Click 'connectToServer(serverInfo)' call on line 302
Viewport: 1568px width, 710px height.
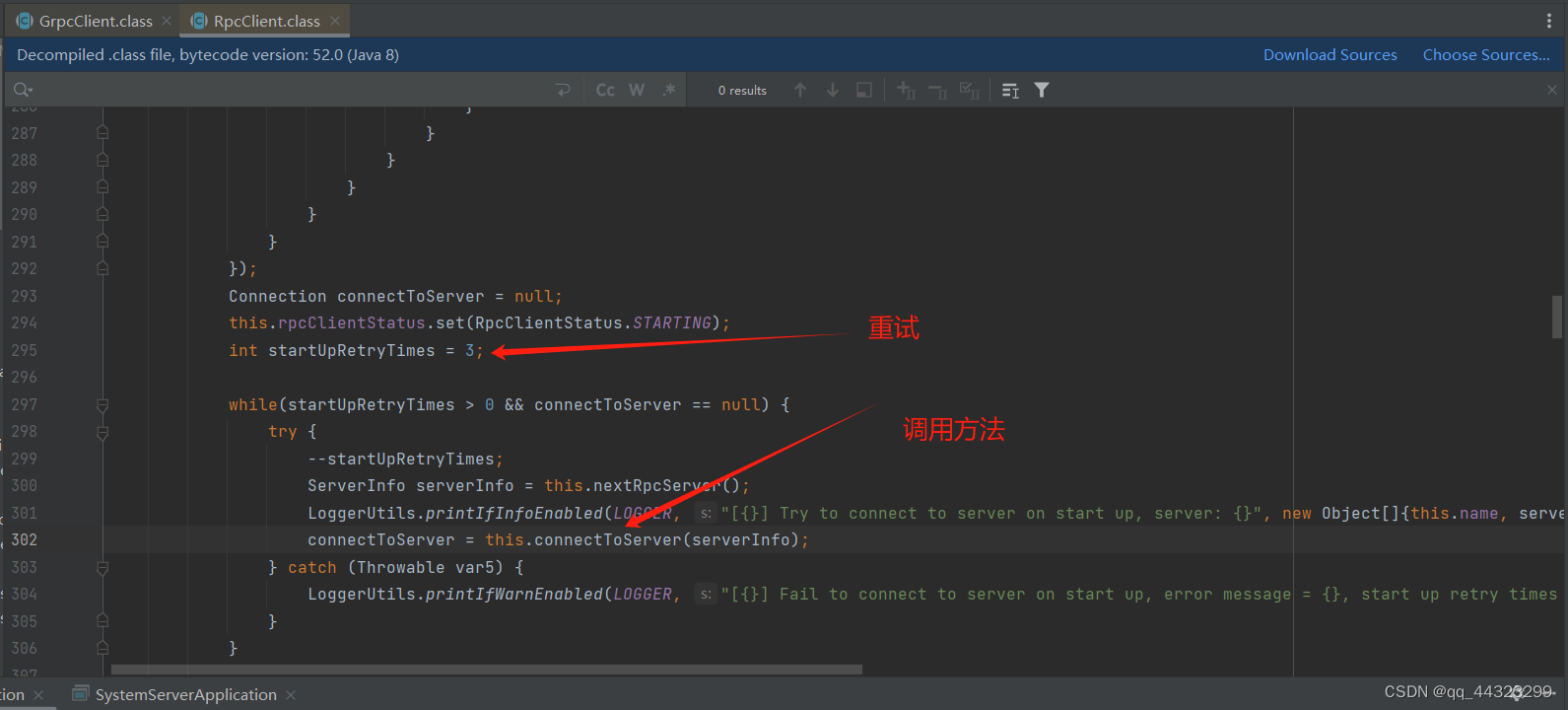tap(665, 540)
